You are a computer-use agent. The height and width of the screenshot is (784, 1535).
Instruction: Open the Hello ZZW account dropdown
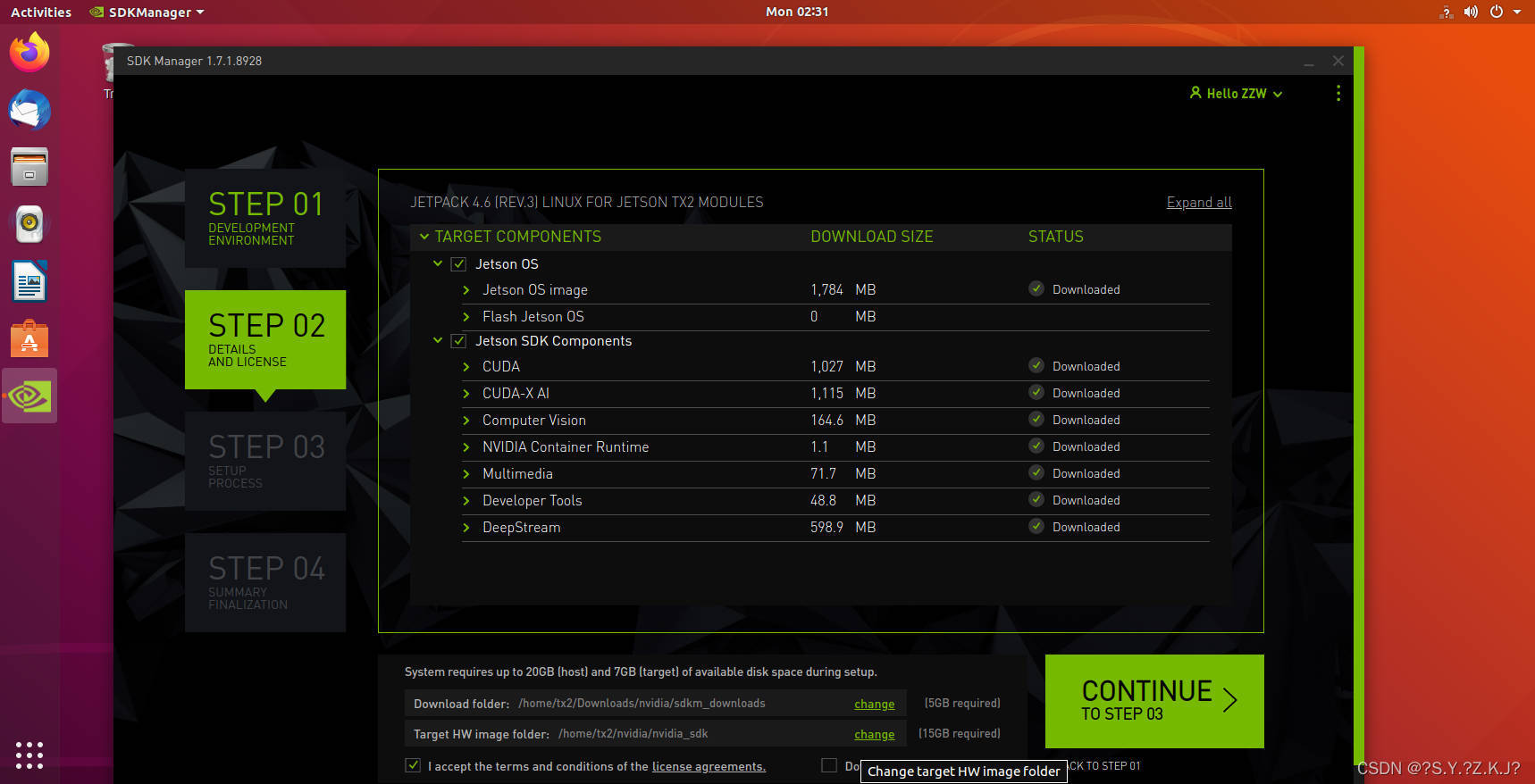pyautogui.click(x=1237, y=93)
